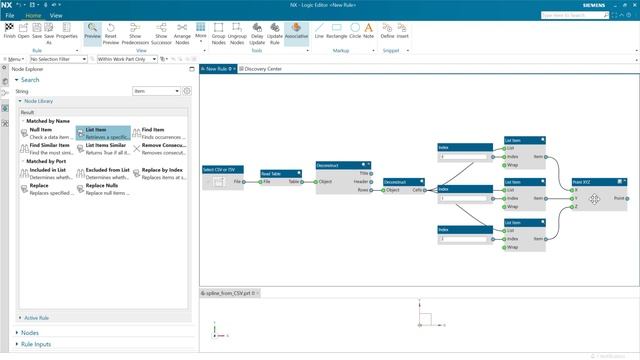This screenshot has height=360, width=640.
Task: Expand the Active Rule section
Action: [x=20, y=318]
